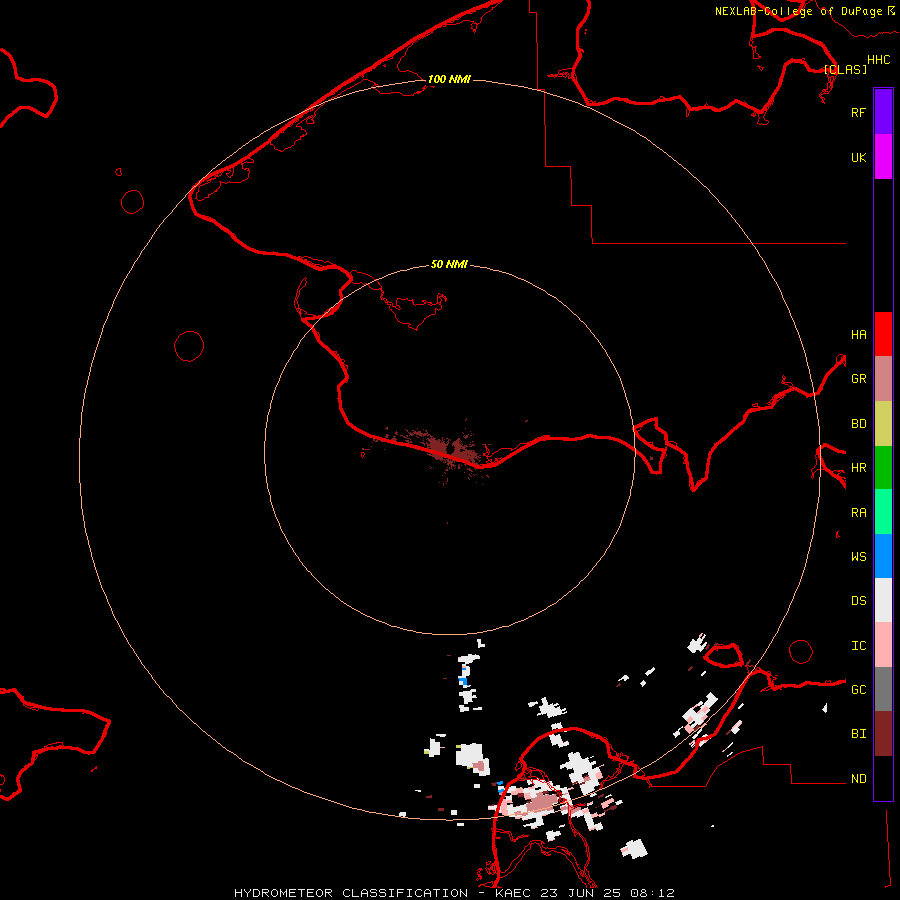Viewport: 900px width, 900px height.
Task: Click the GC gray legend color block
Action: click(883, 689)
